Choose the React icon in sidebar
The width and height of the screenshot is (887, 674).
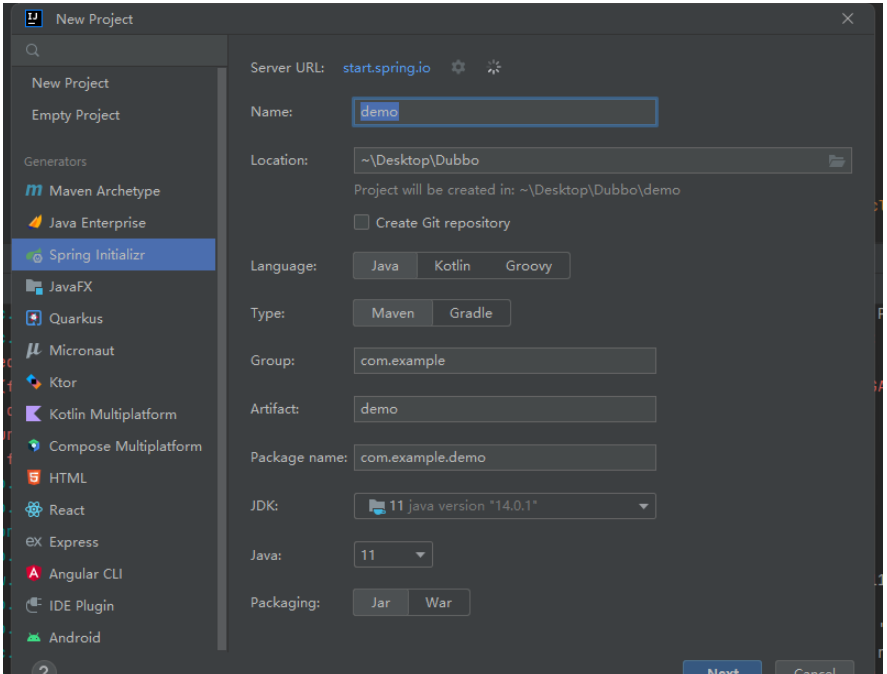pos(34,510)
